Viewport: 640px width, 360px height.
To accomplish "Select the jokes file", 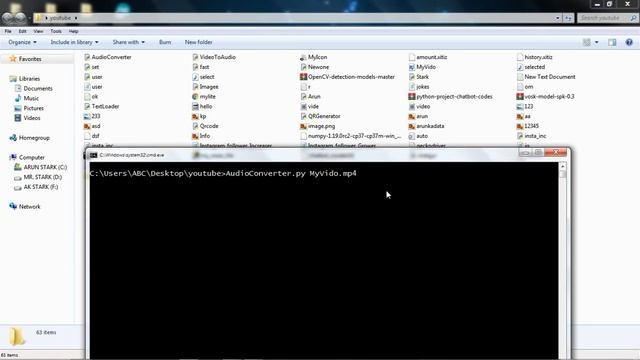I will (423, 87).
